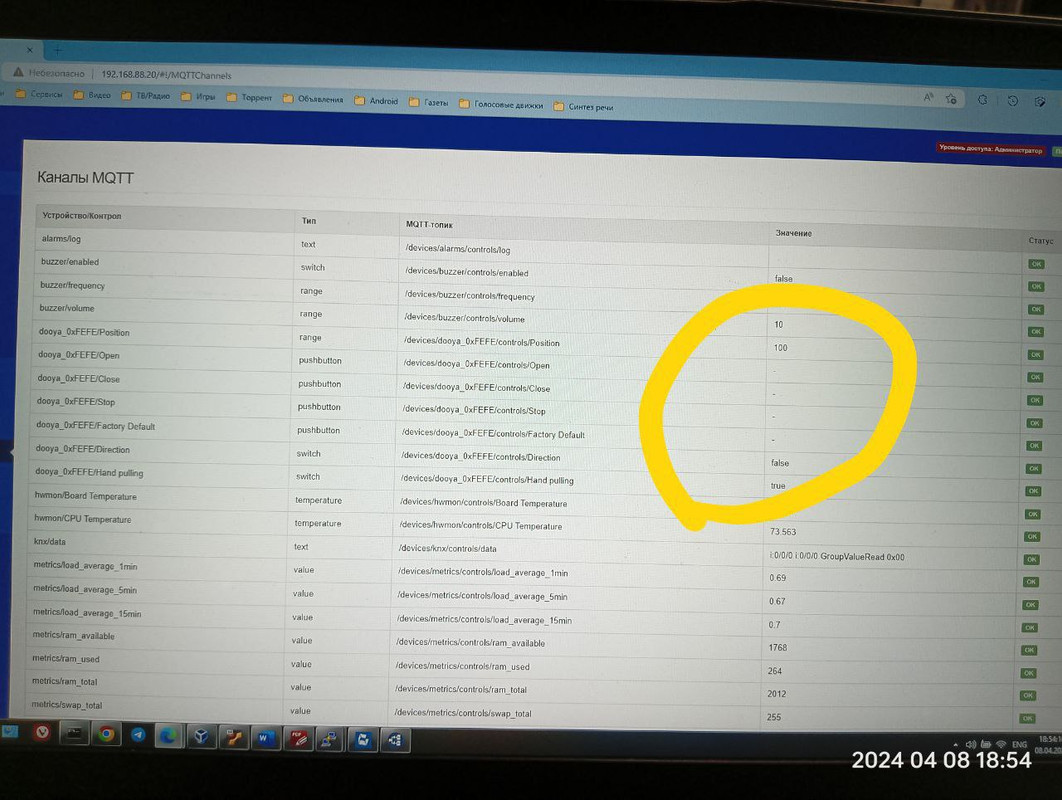Open VirtualBox cube icon in taskbar
The image size is (1062, 800).
click(200, 737)
